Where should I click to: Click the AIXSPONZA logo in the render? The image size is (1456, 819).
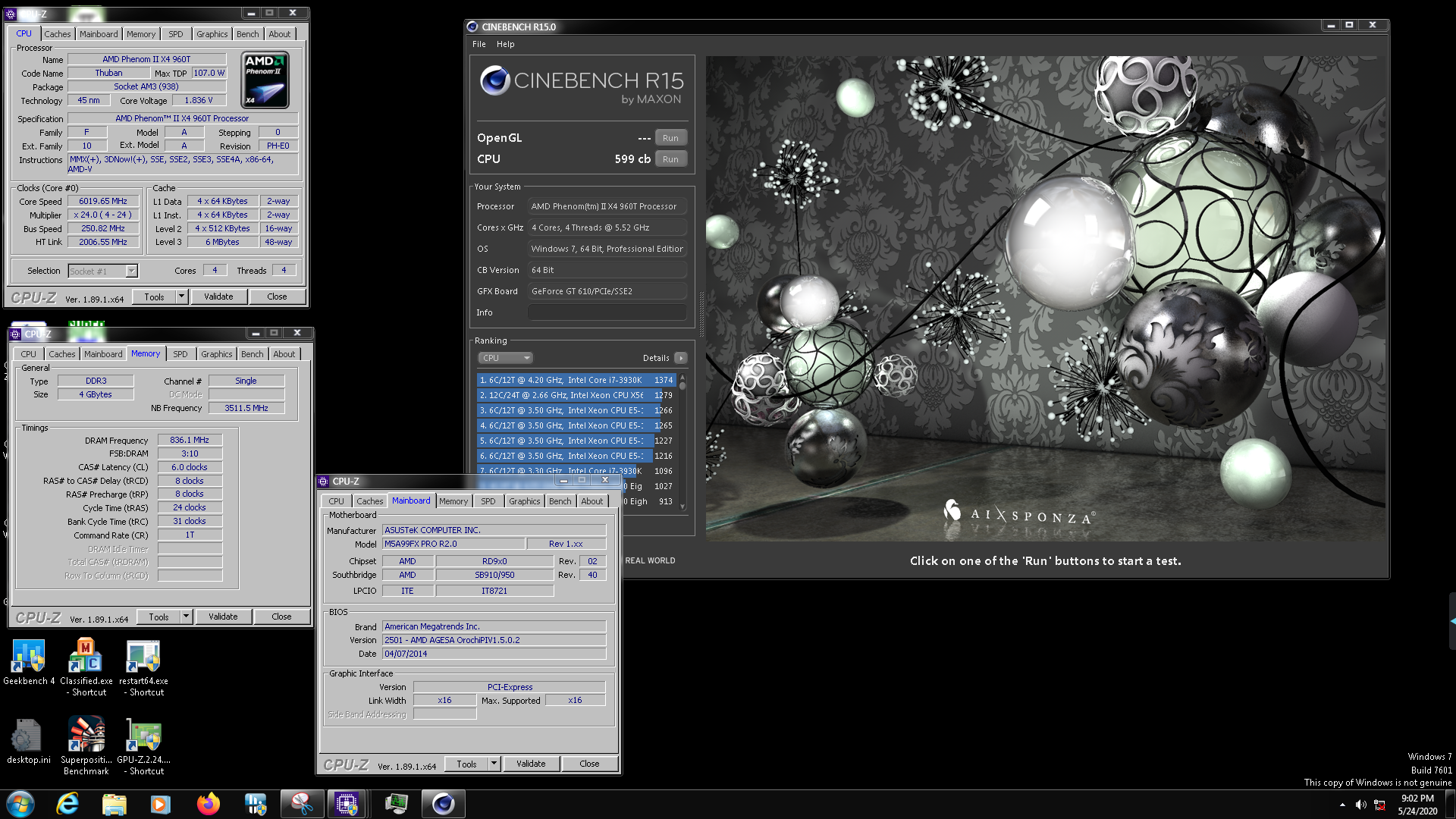(1018, 514)
